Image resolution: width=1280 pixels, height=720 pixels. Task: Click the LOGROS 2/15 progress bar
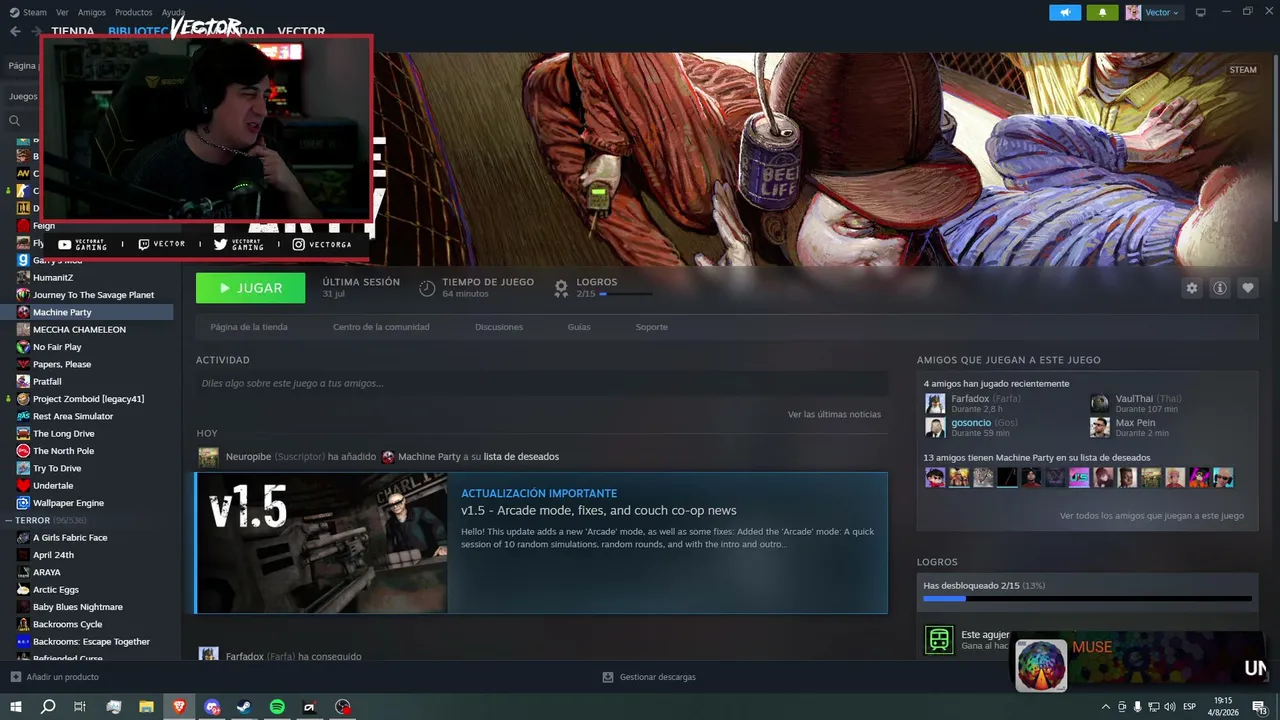(x=625, y=294)
